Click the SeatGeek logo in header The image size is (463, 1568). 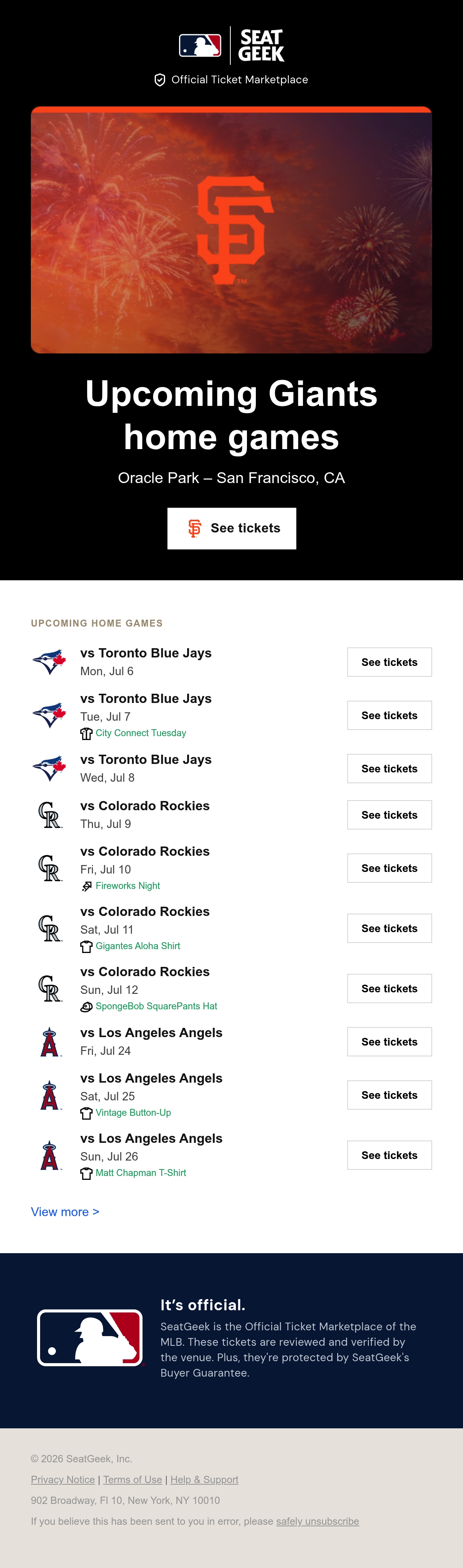coord(261,46)
